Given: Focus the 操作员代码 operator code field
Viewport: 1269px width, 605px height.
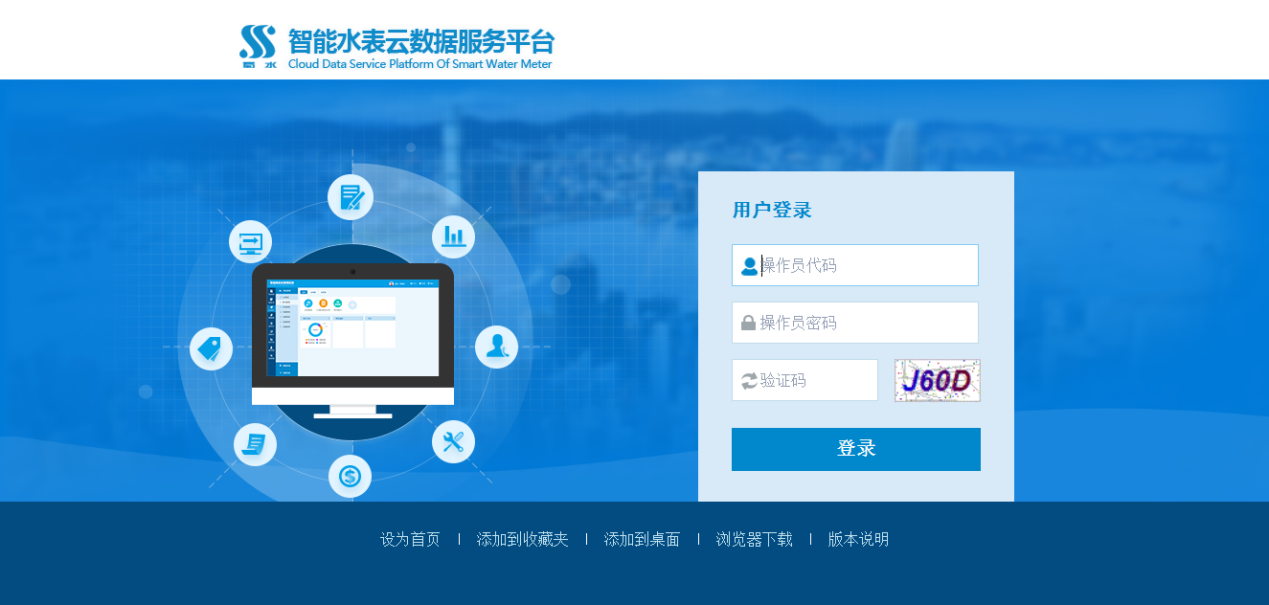Looking at the screenshot, I should click(866, 265).
